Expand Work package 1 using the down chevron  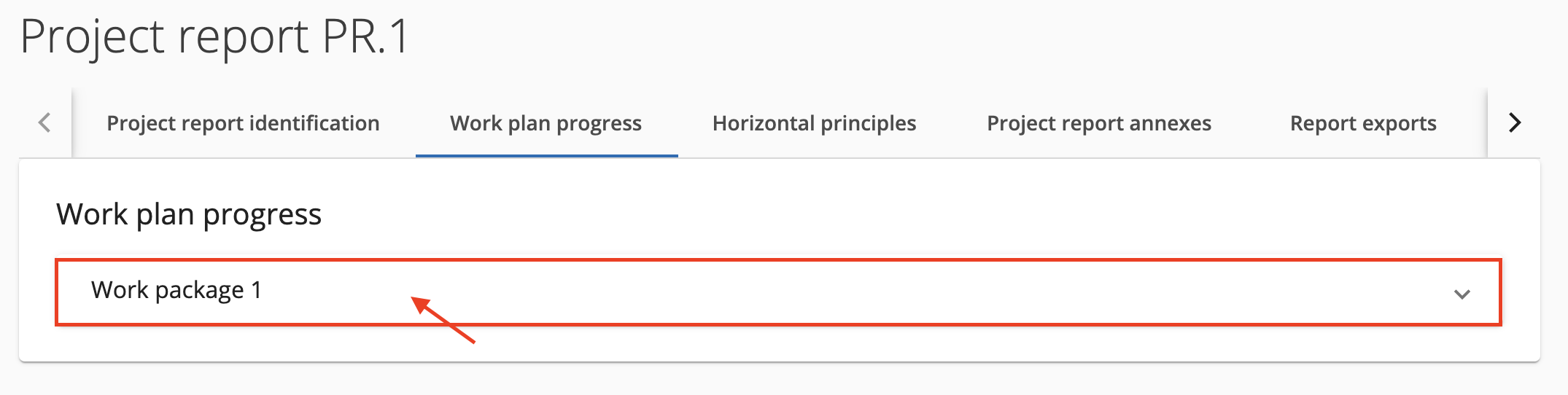(x=1462, y=294)
